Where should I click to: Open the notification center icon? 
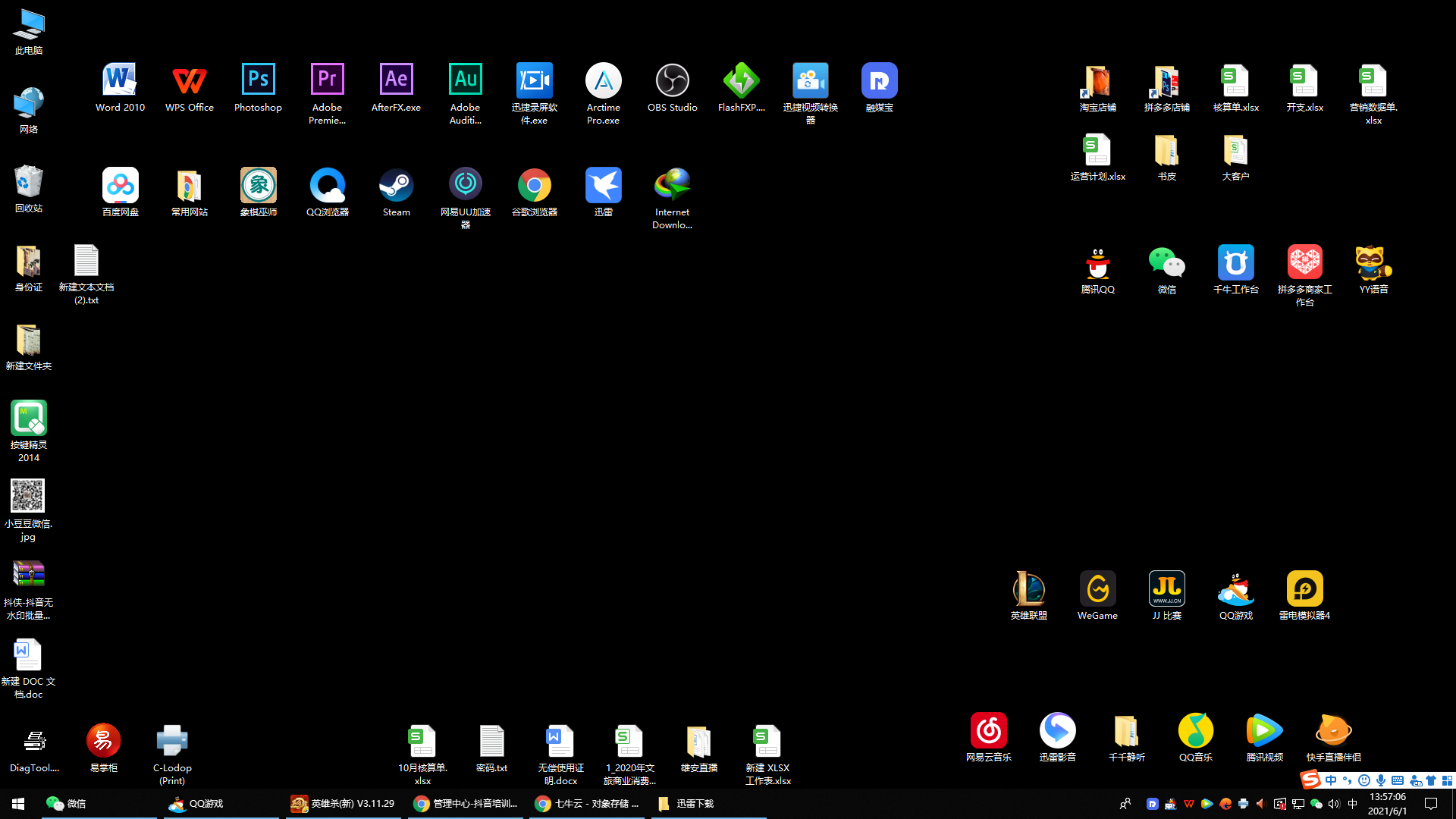coord(1431,803)
